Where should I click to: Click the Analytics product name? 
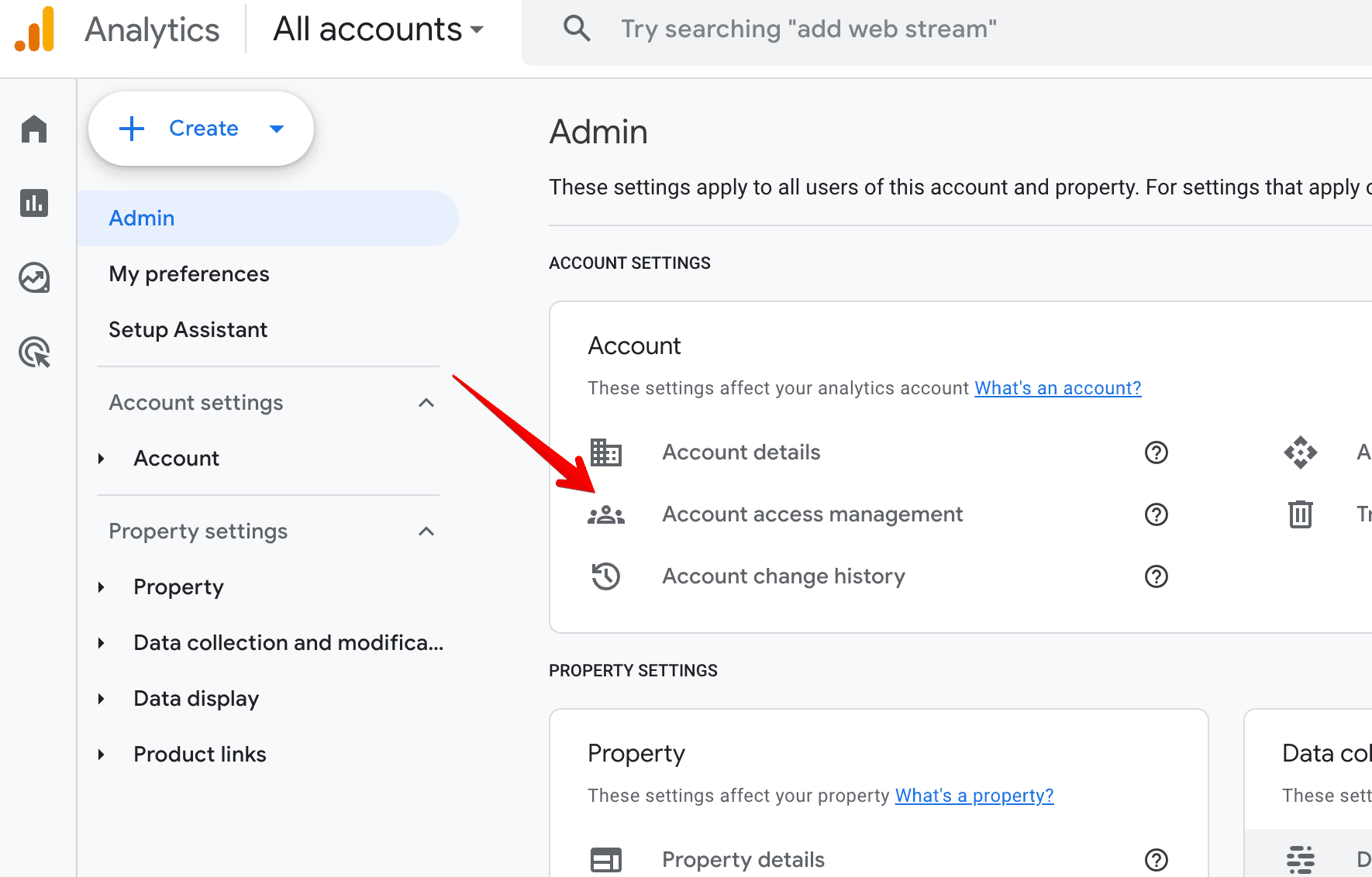point(152,29)
